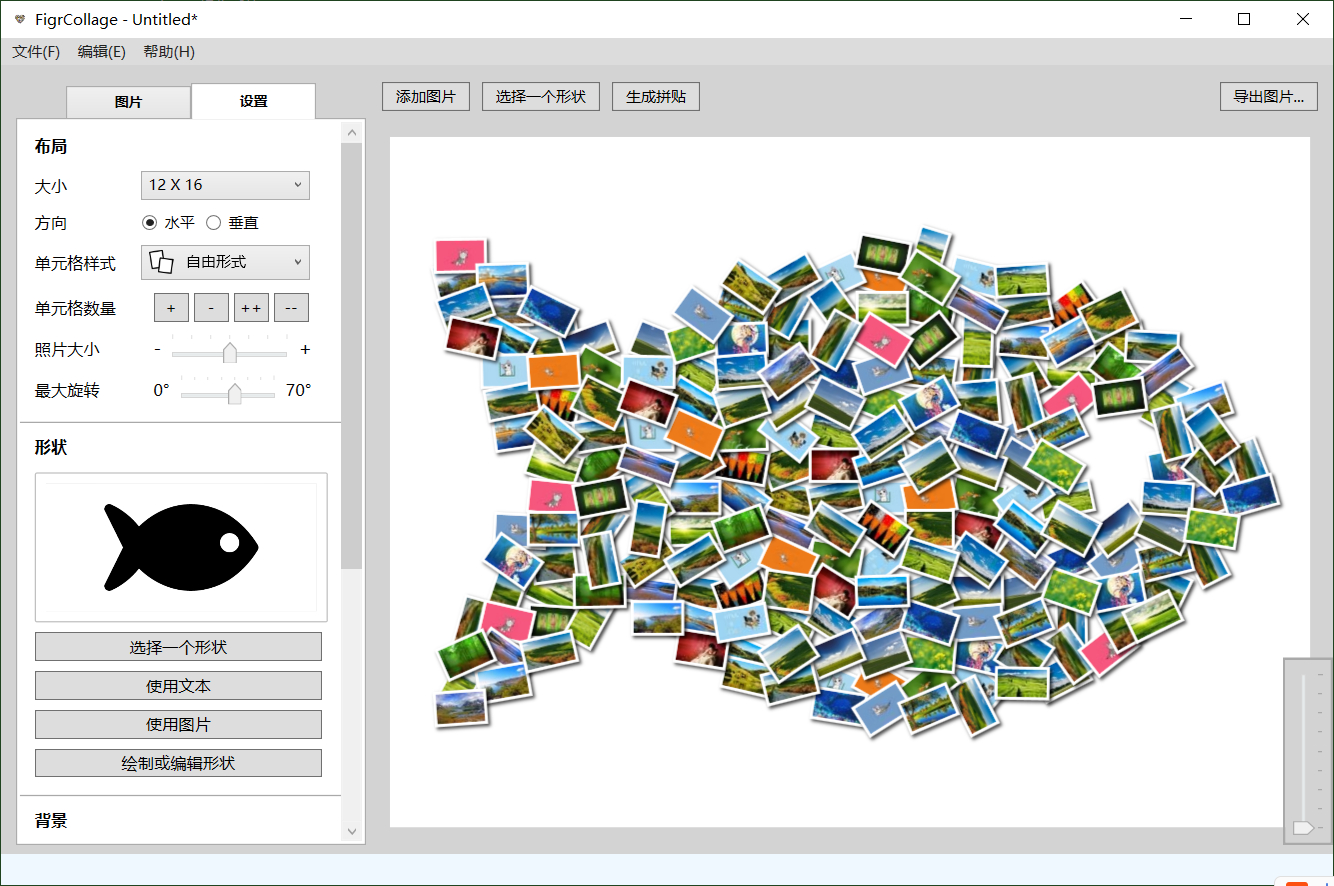Click the -- cell count button

pyautogui.click(x=291, y=308)
